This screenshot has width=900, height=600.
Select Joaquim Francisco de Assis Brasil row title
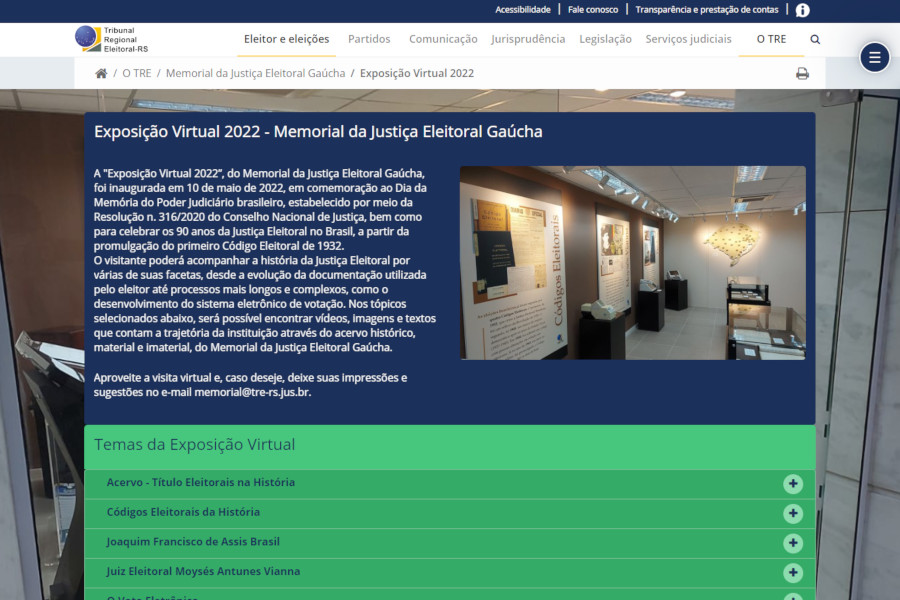click(193, 542)
